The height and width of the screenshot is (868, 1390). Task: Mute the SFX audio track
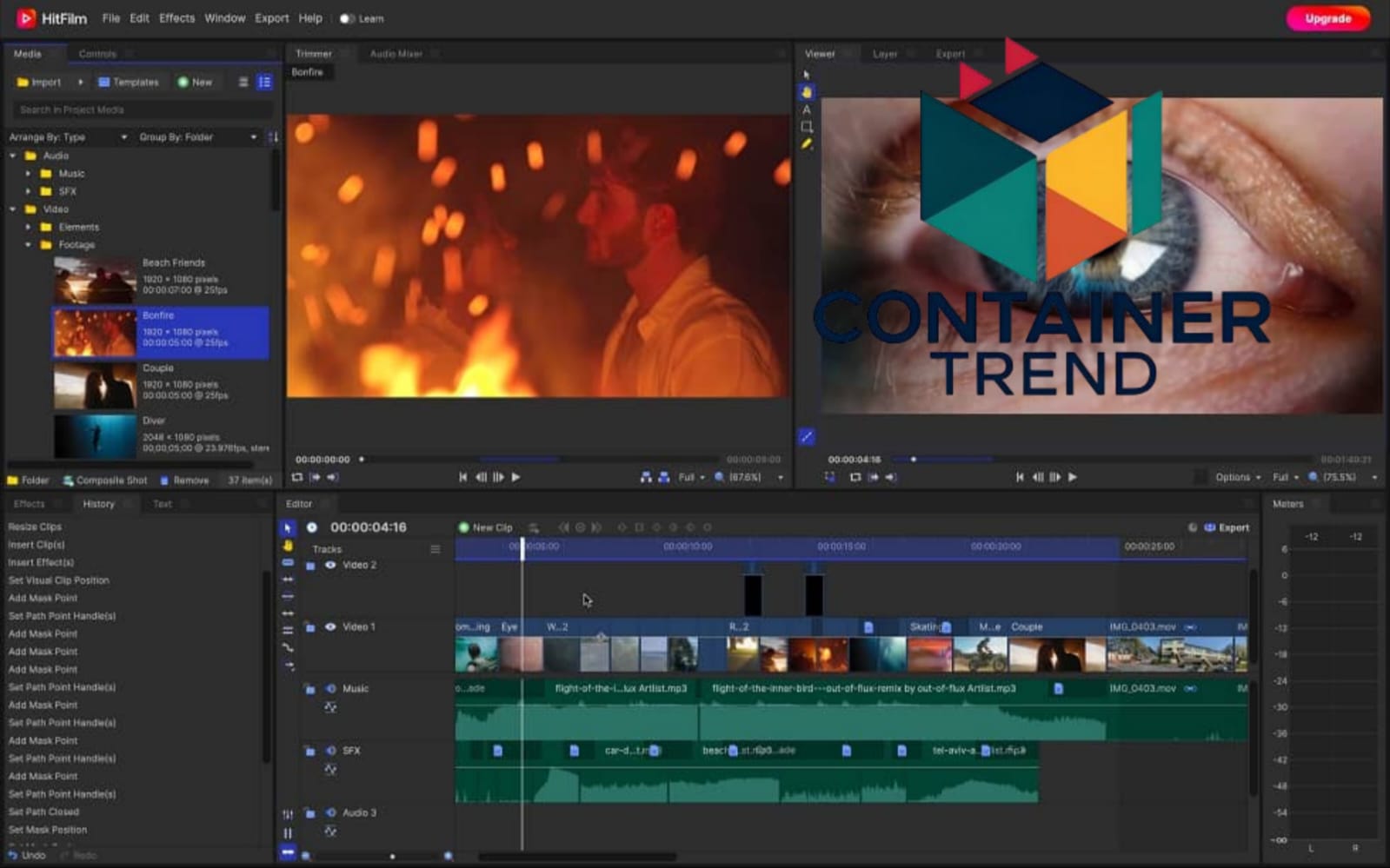tap(330, 751)
